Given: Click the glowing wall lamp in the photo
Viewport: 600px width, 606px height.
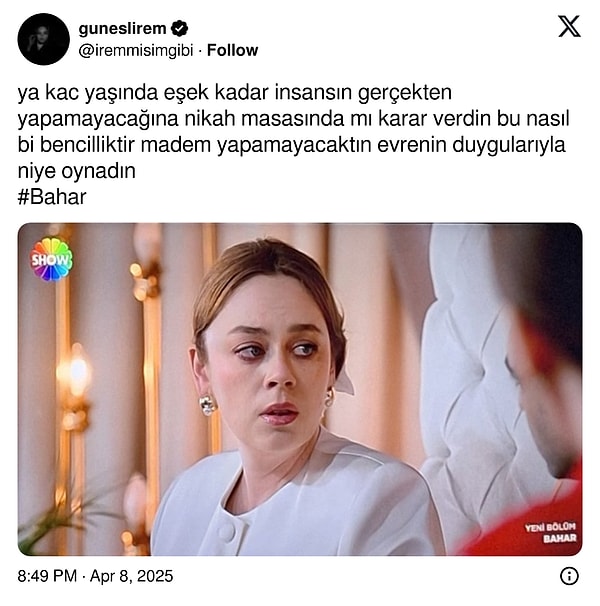Looking at the screenshot, I should [x=77, y=371].
